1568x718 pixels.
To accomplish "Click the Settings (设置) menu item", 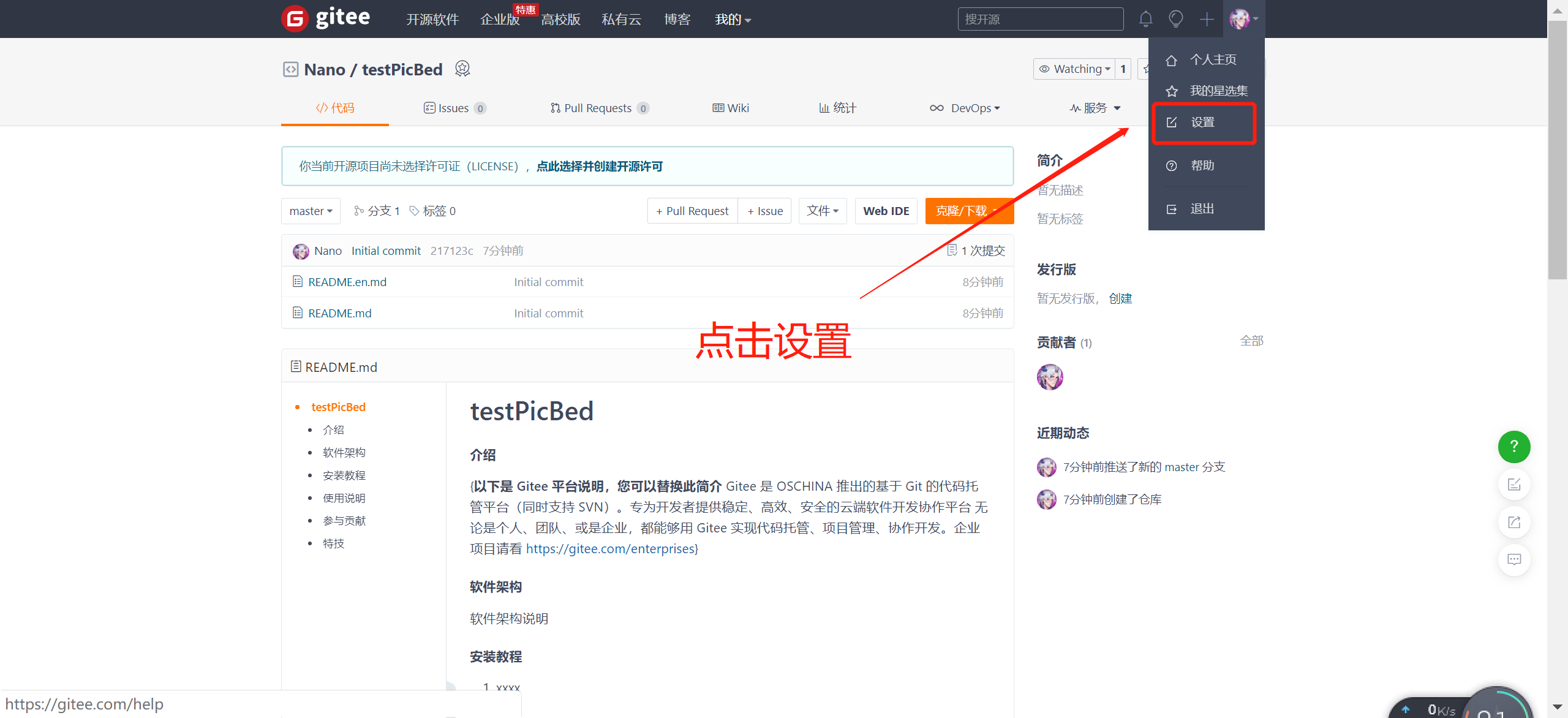I will pos(1204,122).
